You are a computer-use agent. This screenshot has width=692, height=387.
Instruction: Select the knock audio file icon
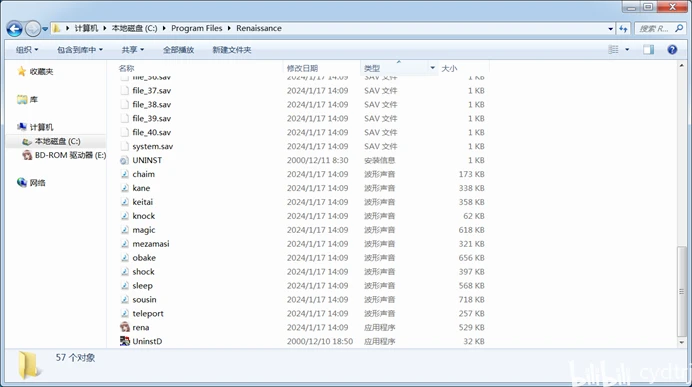point(125,216)
